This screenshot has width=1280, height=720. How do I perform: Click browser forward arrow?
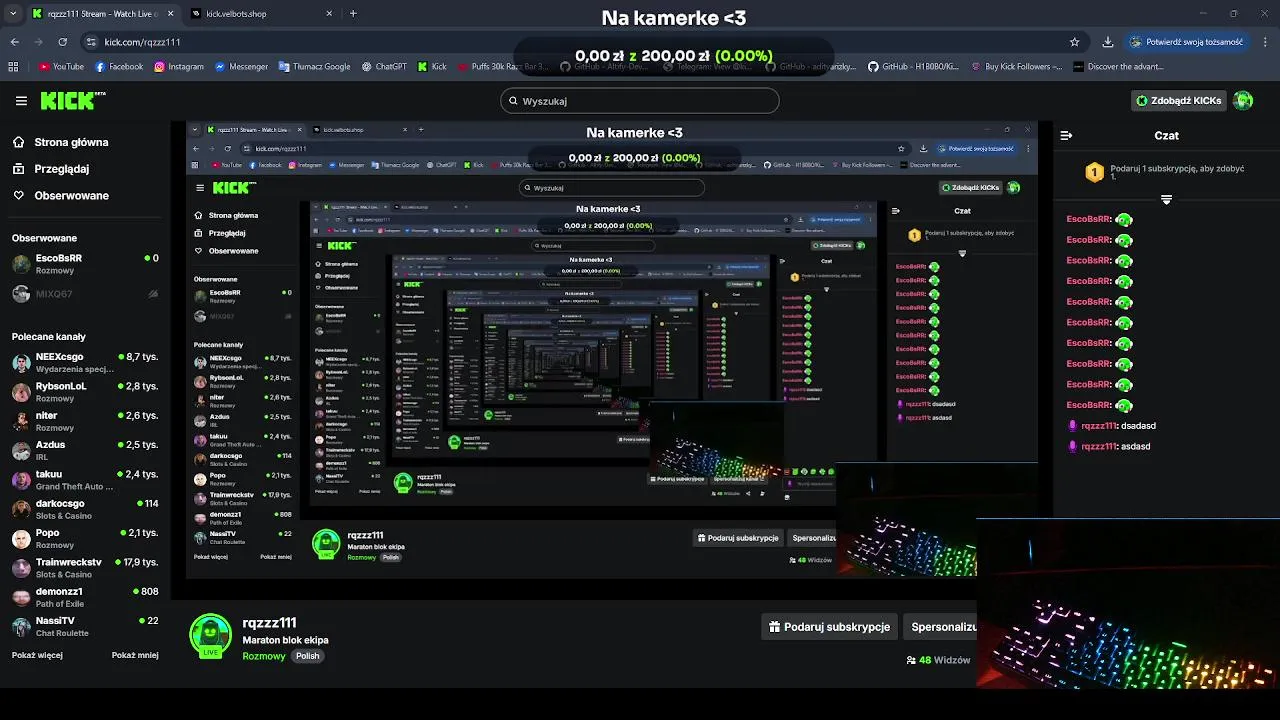(39, 42)
